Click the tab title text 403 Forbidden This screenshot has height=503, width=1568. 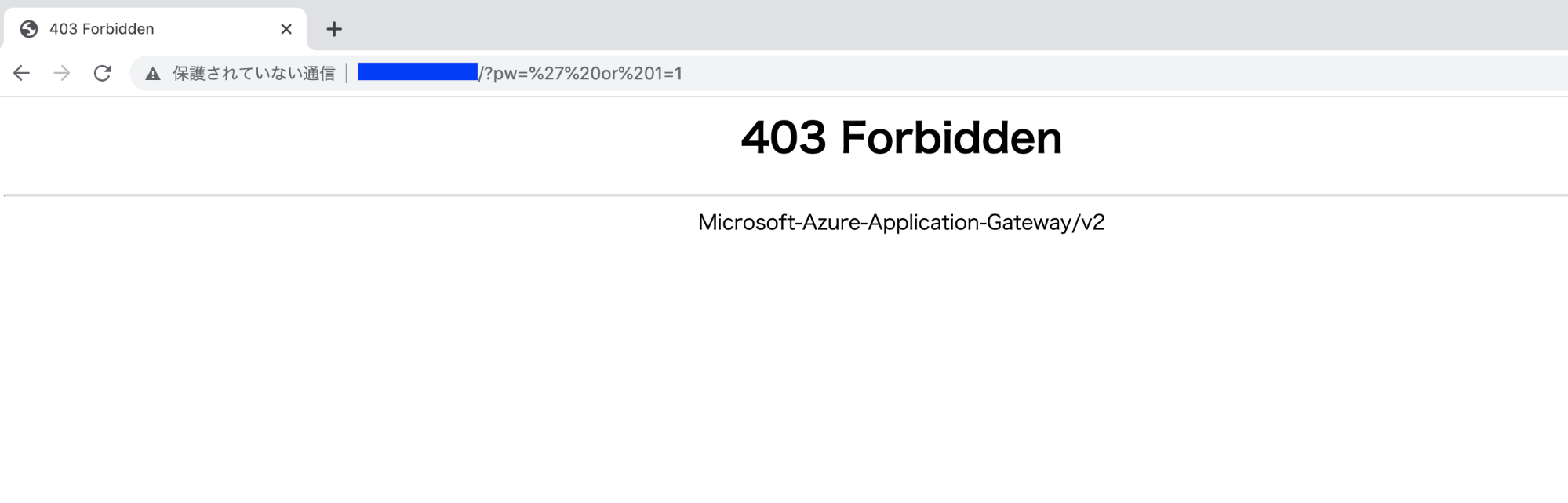pyautogui.click(x=102, y=29)
